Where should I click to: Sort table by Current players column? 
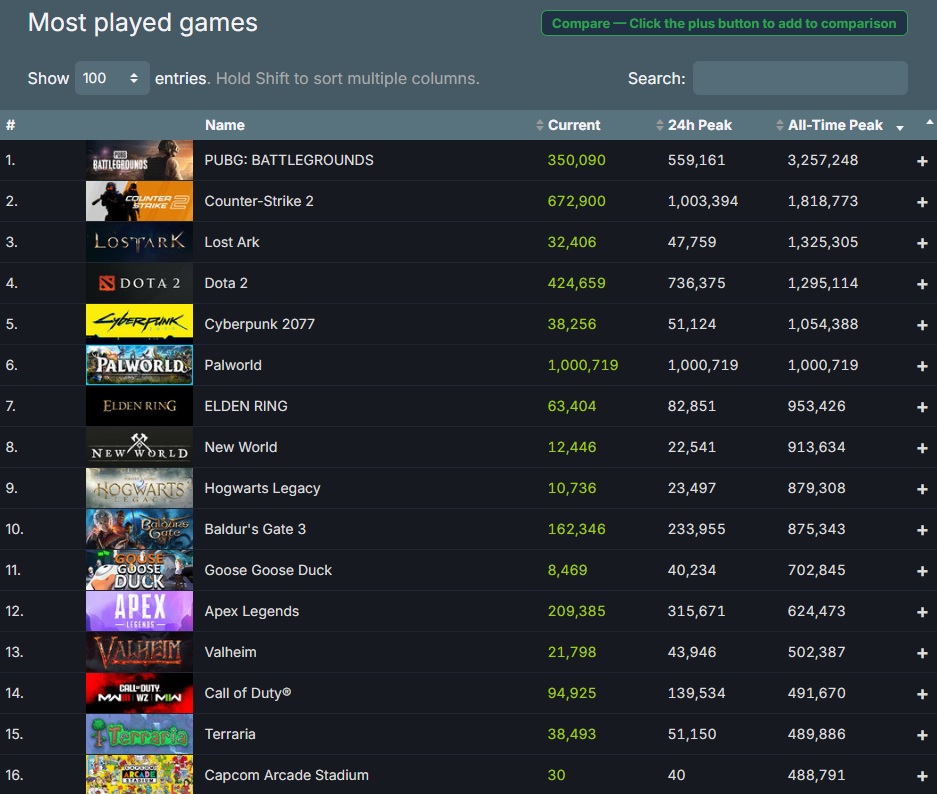pos(574,125)
